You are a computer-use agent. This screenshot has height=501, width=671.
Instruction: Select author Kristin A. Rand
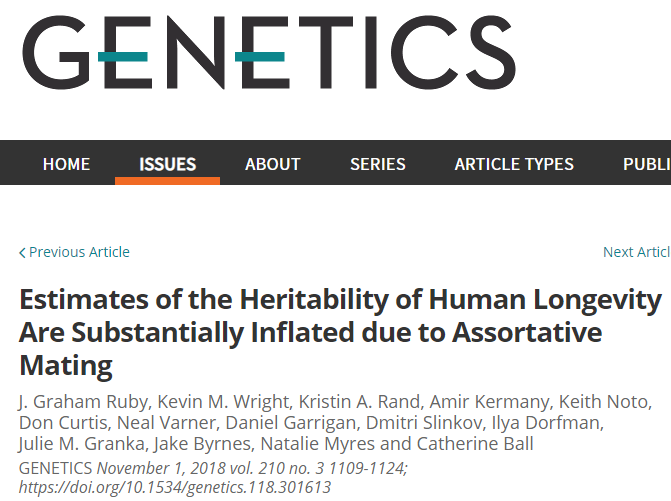(x=359, y=402)
